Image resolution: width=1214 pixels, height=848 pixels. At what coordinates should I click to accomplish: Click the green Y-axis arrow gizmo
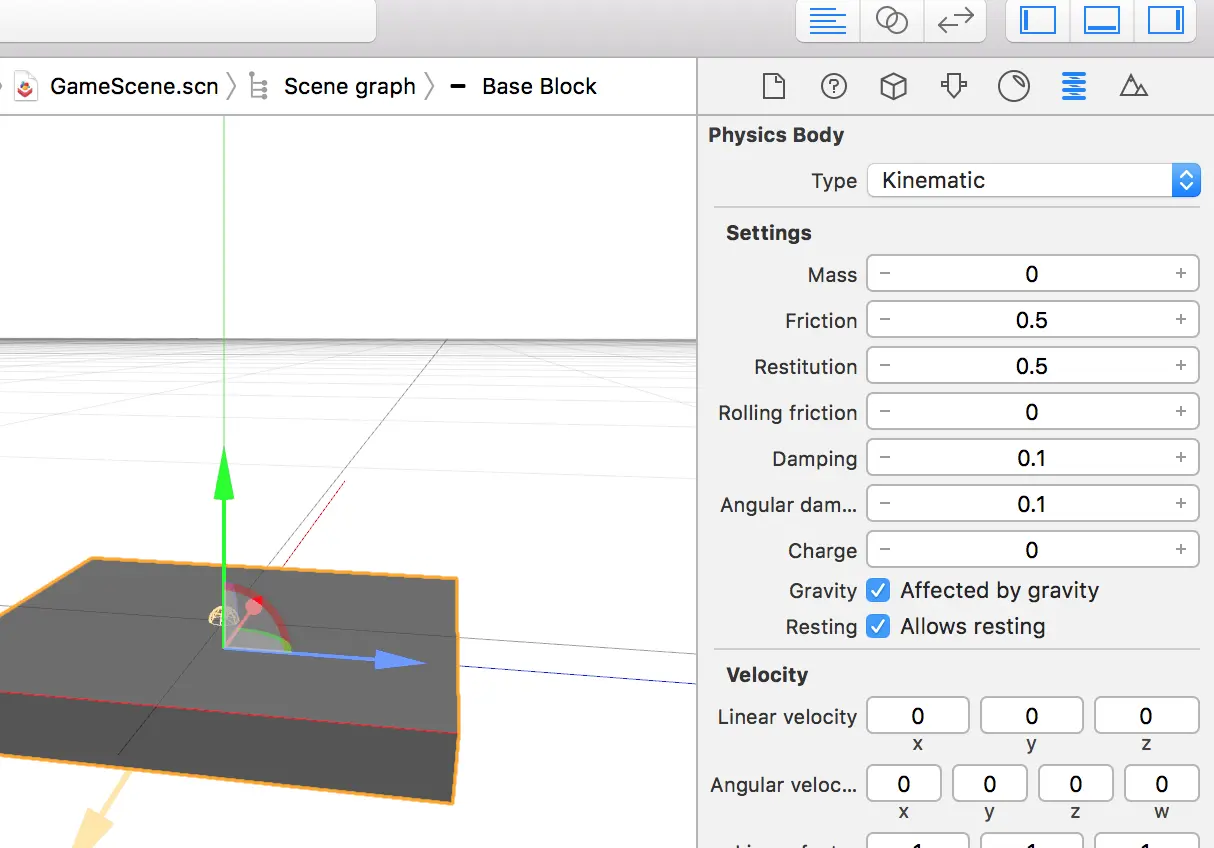pos(224,475)
